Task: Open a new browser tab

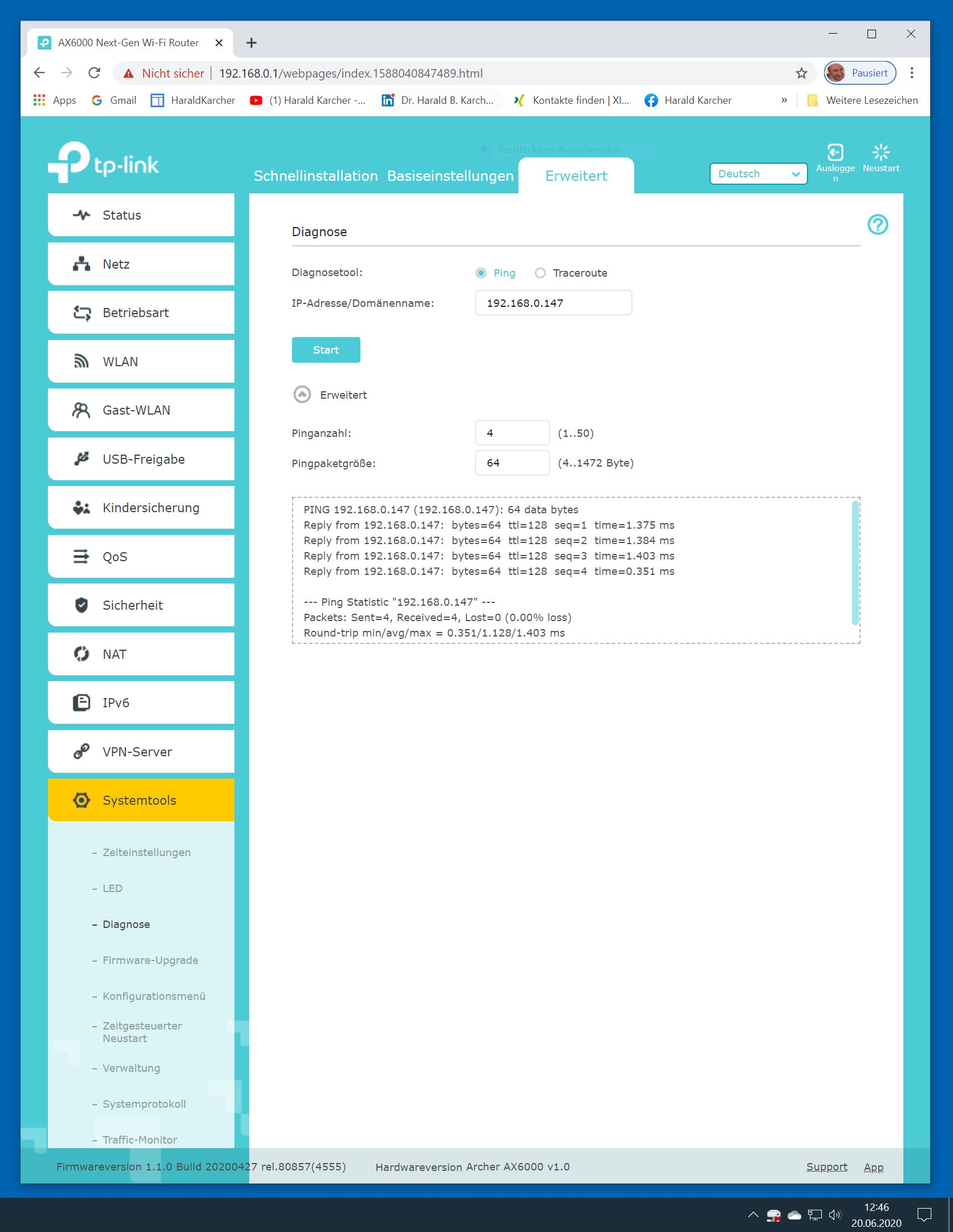Action: 252,43
